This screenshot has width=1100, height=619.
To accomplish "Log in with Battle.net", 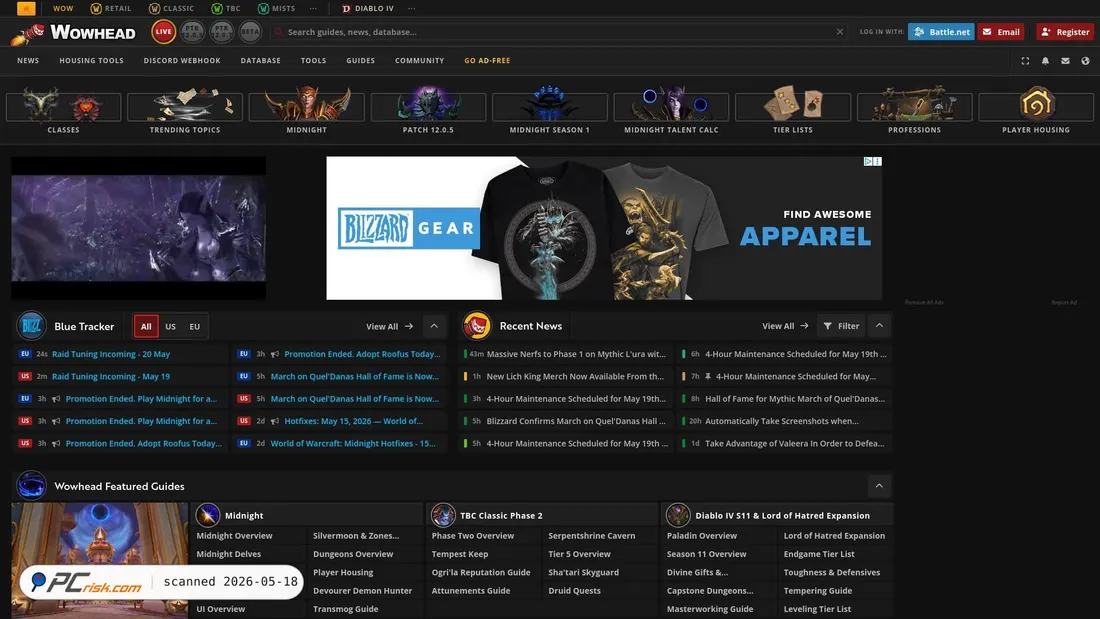I will 941,32.
